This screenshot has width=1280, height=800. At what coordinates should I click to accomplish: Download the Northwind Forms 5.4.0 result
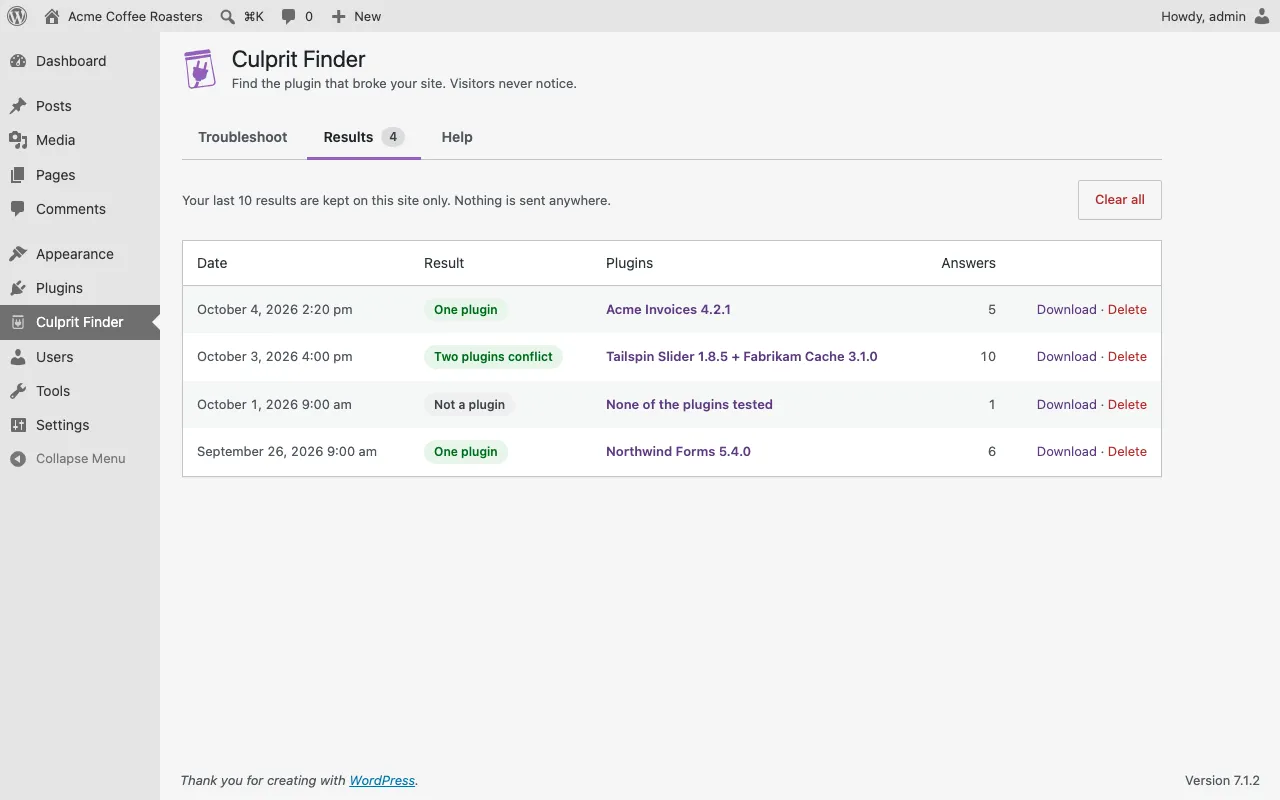click(x=1067, y=451)
